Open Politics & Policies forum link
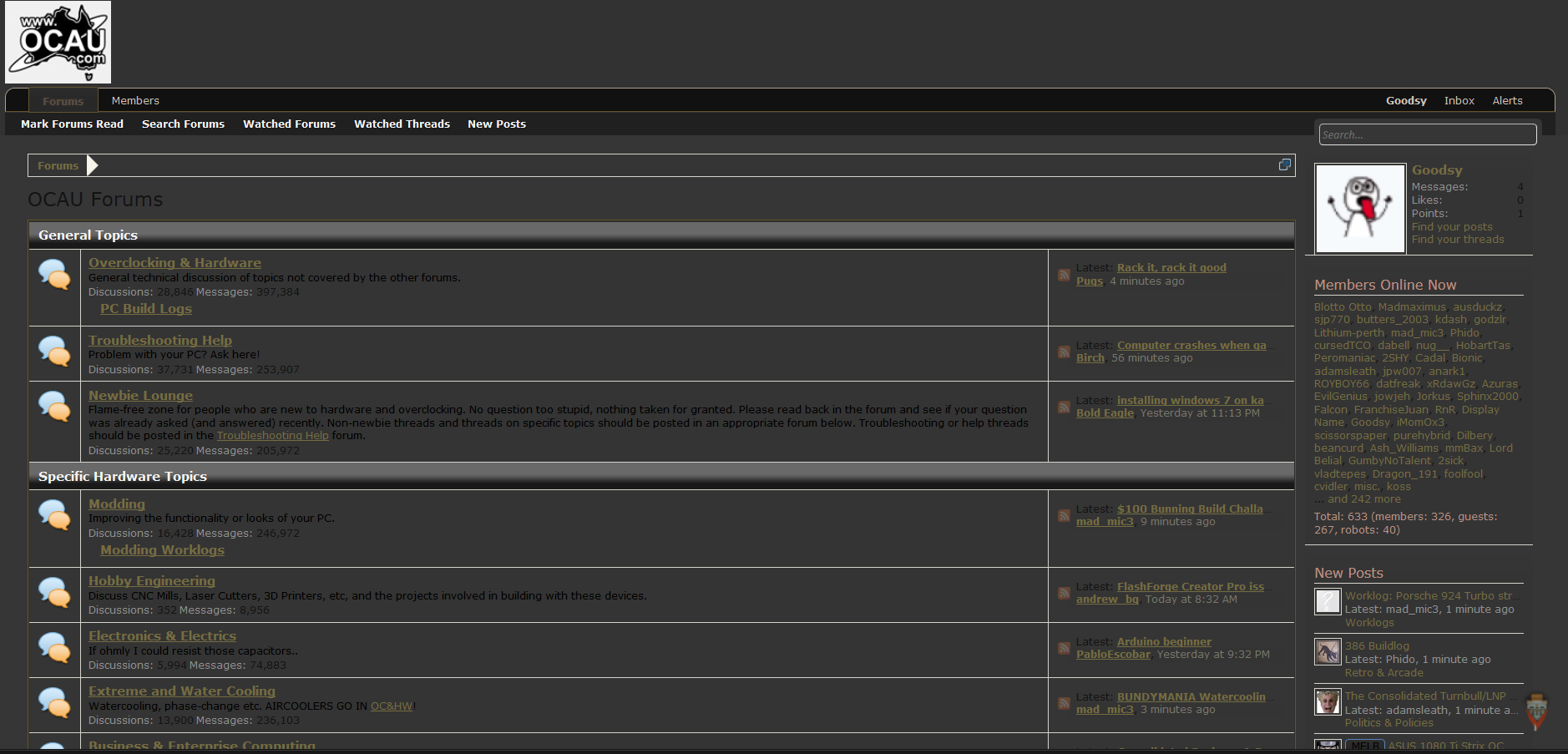Viewport: 1568px width, 754px height. coord(1389,723)
